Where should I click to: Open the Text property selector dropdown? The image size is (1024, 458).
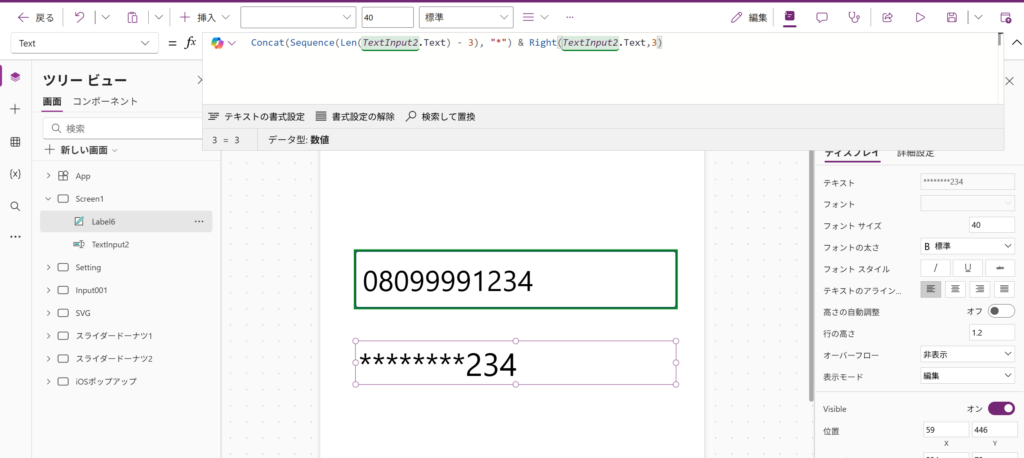(x=84, y=43)
